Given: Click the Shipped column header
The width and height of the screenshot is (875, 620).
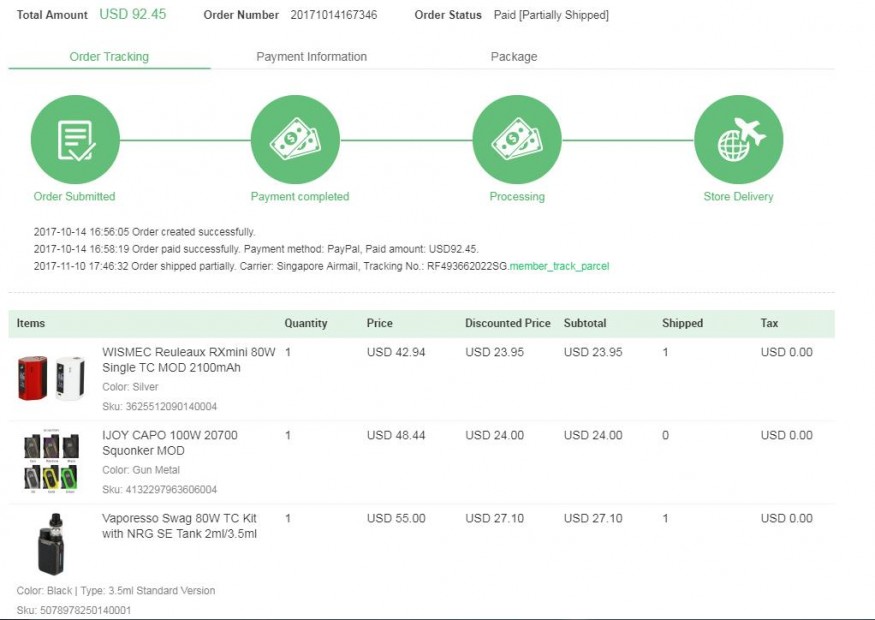Looking at the screenshot, I should 682,324.
